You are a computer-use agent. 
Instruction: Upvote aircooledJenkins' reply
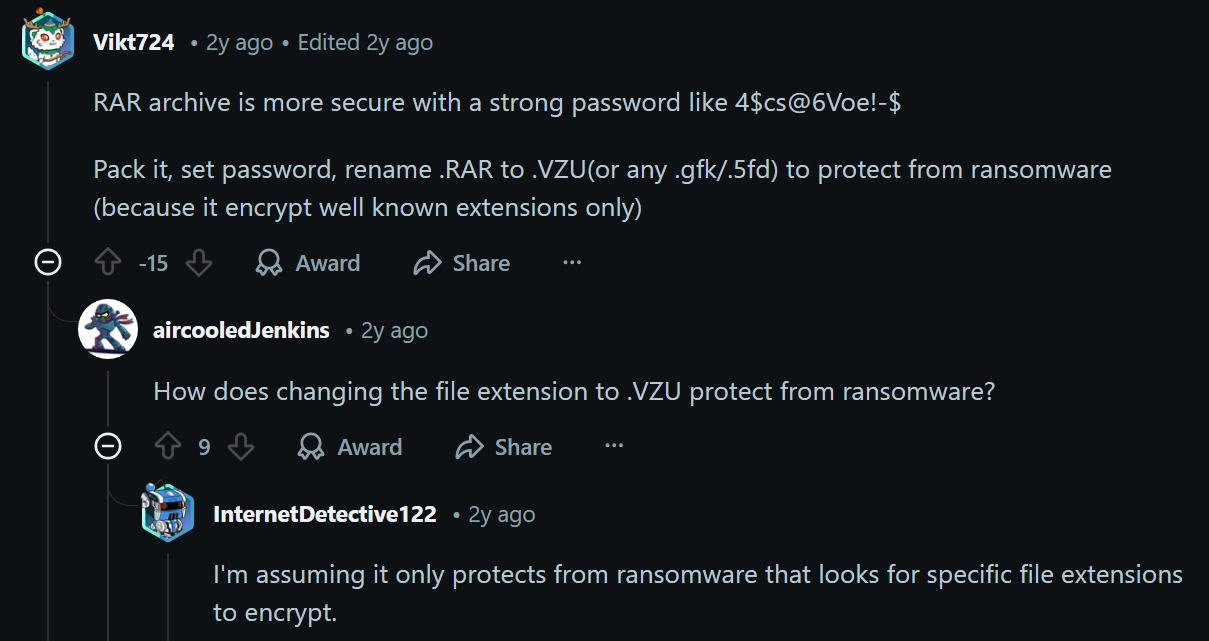(167, 447)
